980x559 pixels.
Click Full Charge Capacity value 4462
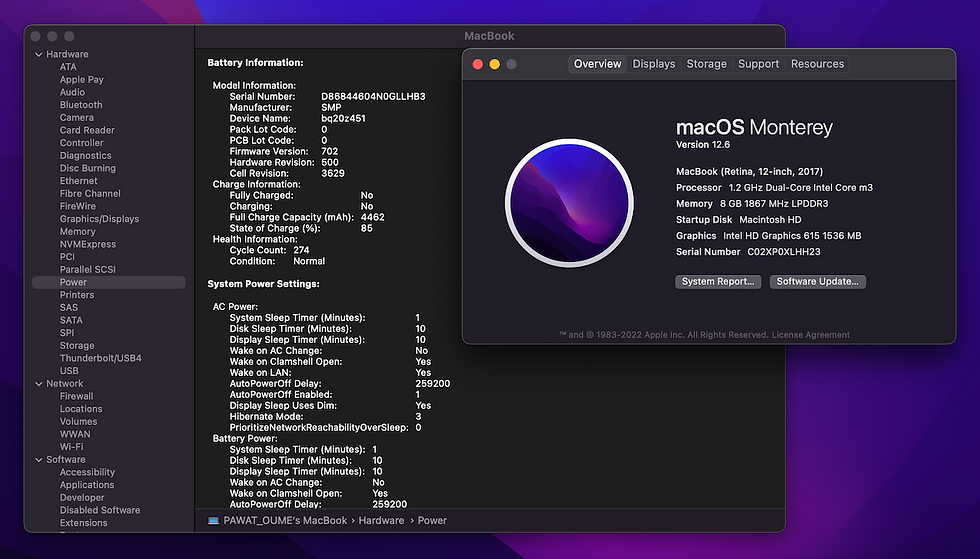[x=372, y=218]
